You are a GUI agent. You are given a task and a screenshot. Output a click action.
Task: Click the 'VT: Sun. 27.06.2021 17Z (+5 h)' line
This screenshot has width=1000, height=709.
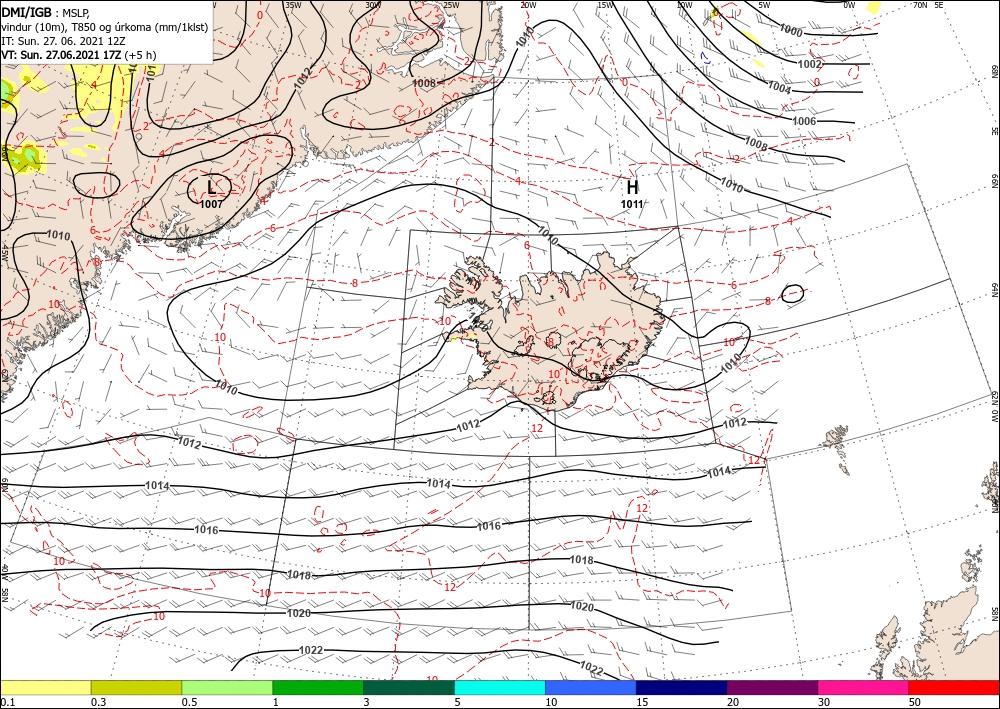coord(78,55)
